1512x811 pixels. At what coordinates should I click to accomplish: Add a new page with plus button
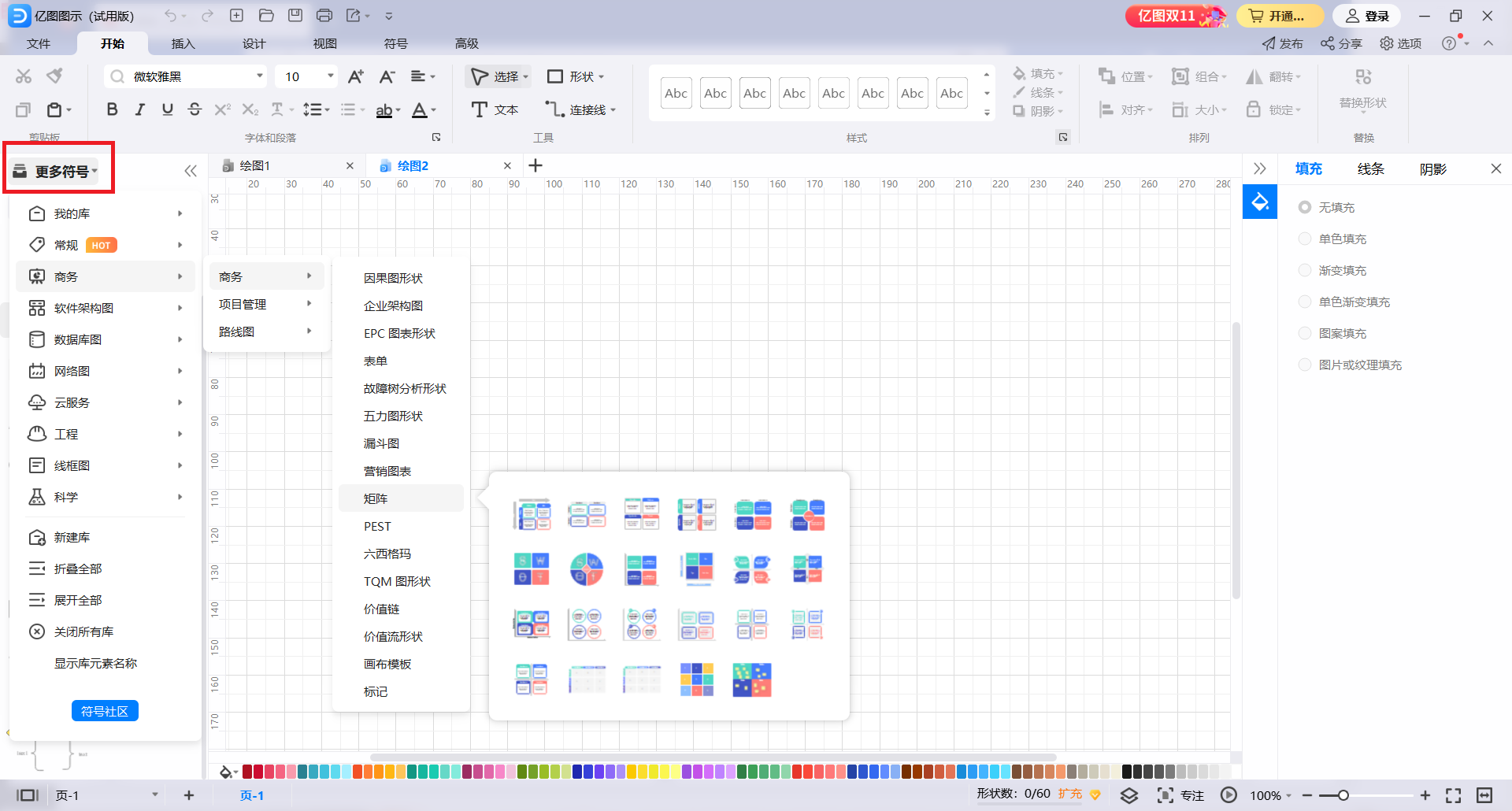coord(189,795)
